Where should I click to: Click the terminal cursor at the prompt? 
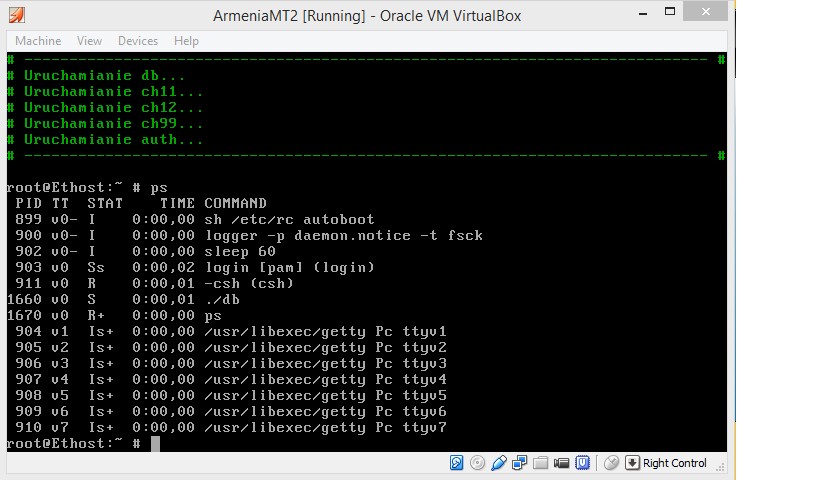[x=155, y=444]
